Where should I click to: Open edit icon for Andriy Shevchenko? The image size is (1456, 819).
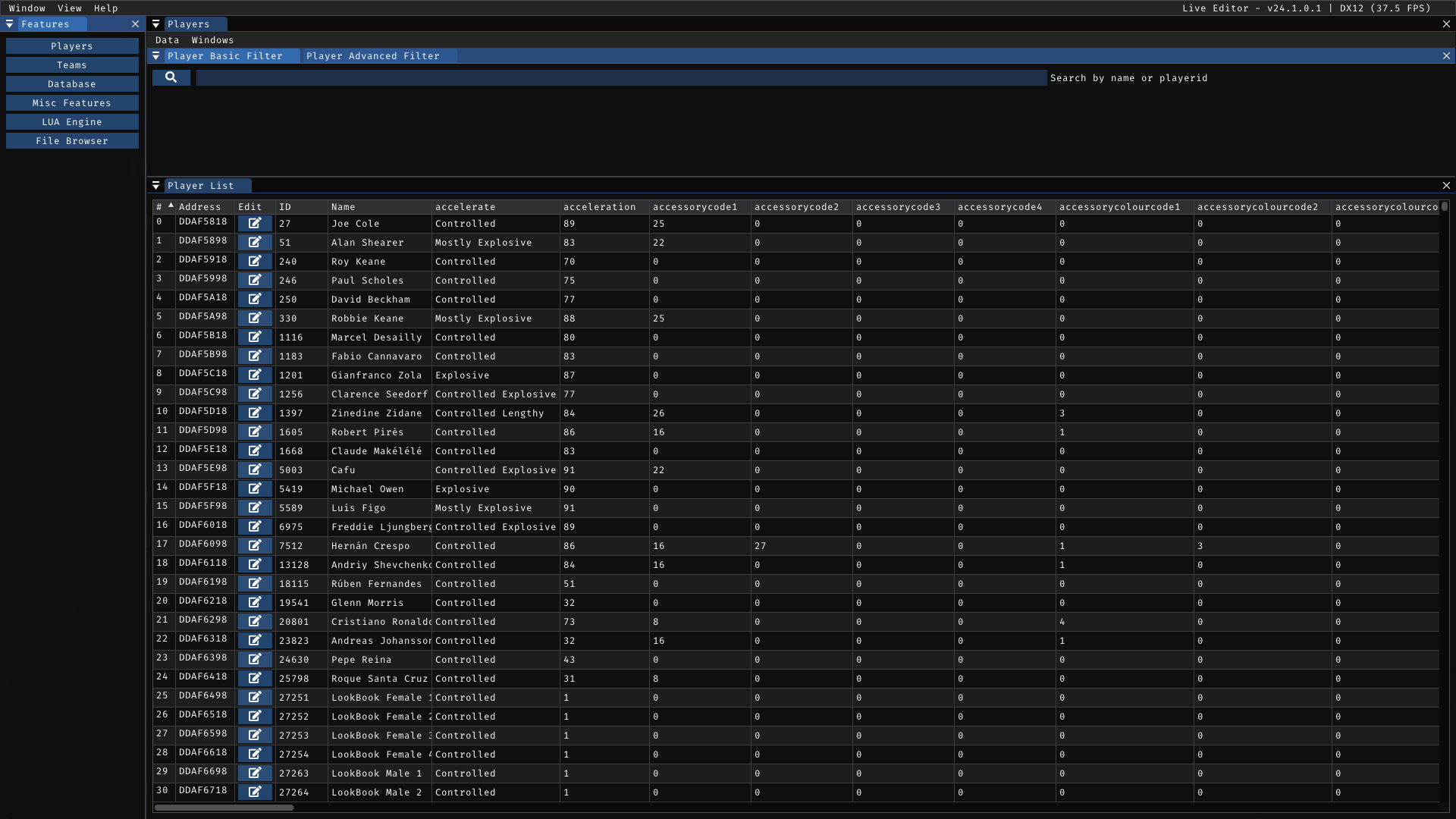pyautogui.click(x=255, y=565)
